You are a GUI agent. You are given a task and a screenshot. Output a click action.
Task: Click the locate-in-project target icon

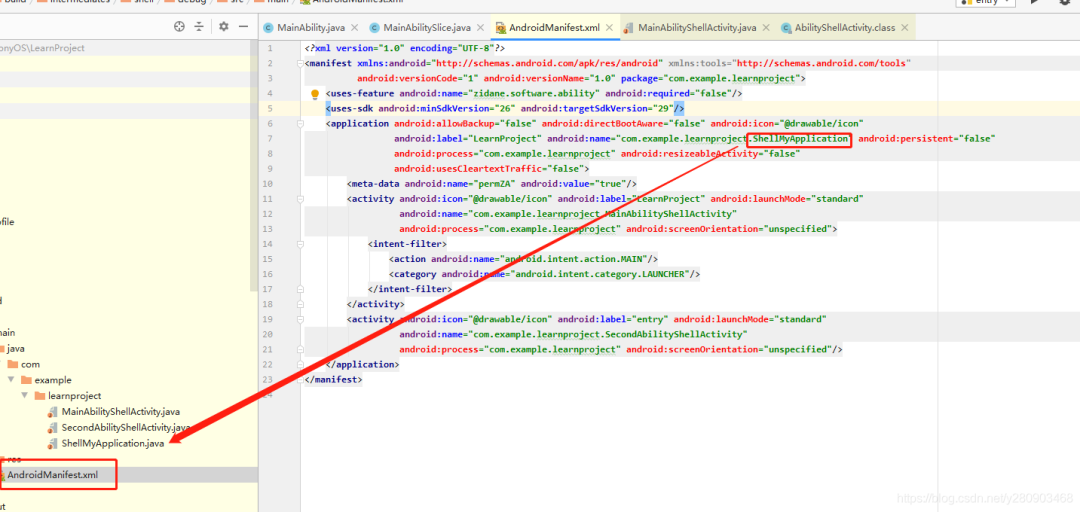(179, 26)
